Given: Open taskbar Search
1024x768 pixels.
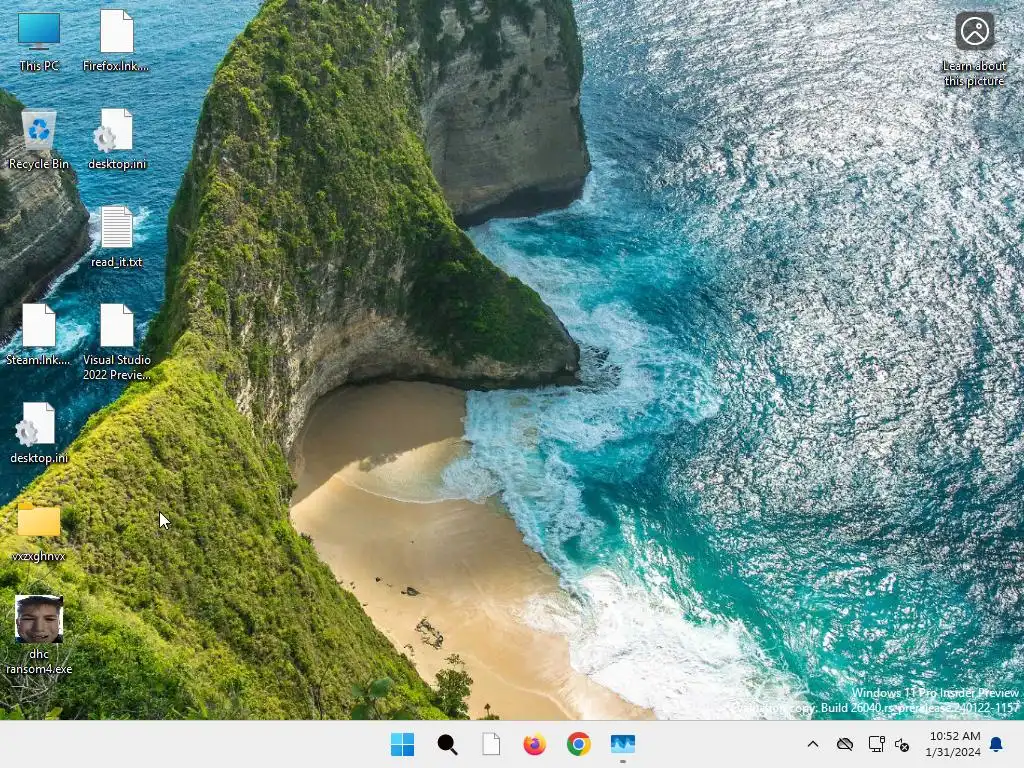Looking at the screenshot, I should [447, 744].
